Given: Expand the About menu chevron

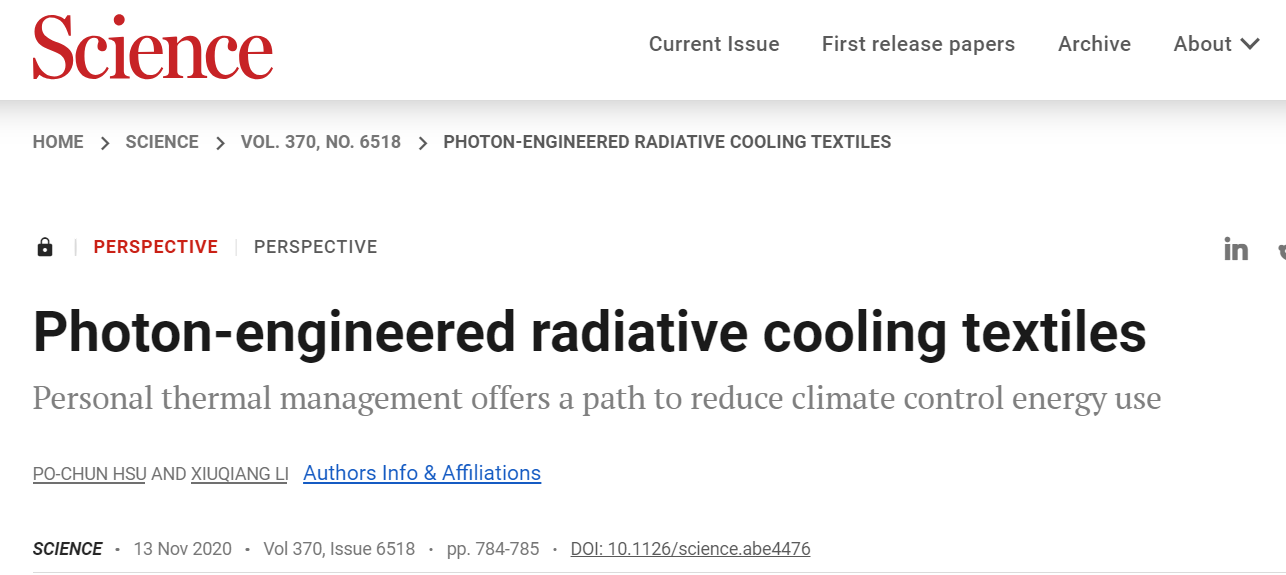Looking at the screenshot, I should point(1250,44).
